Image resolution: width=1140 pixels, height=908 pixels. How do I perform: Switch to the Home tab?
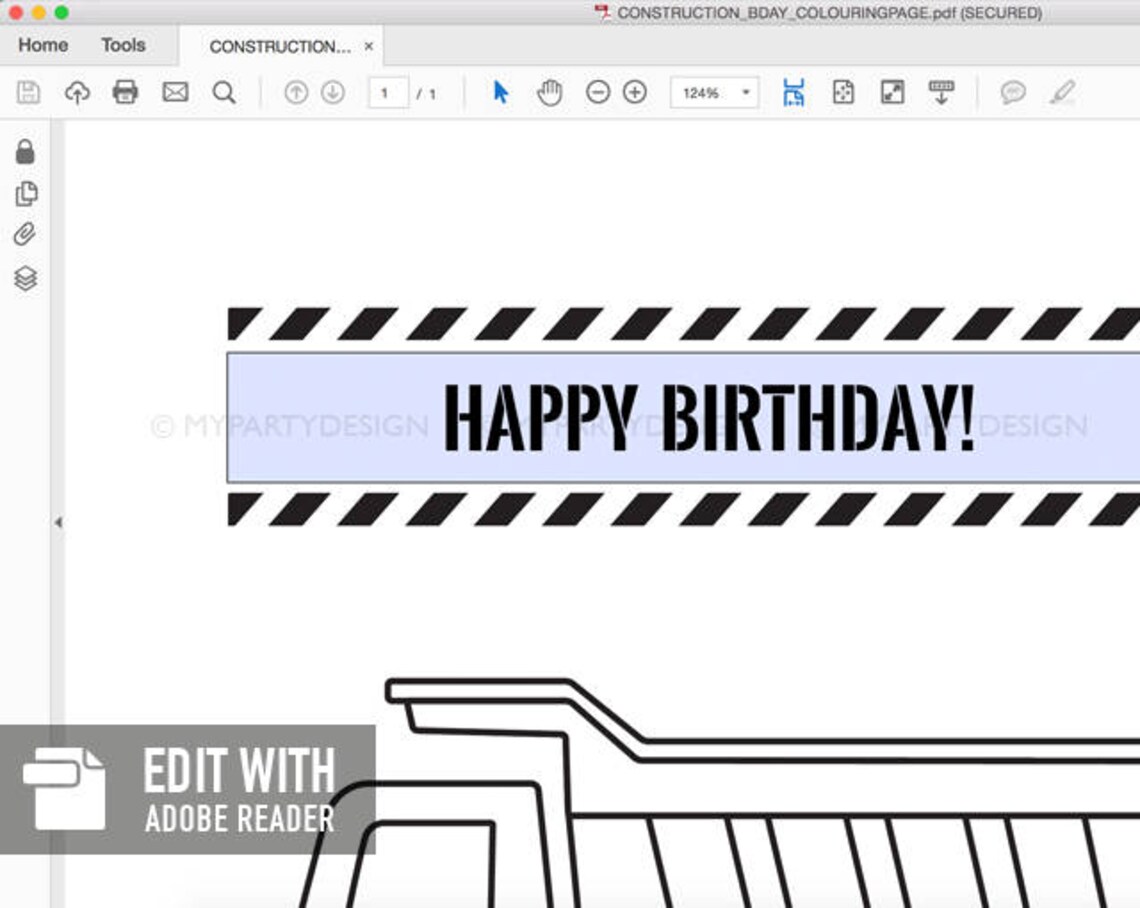tap(43, 45)
